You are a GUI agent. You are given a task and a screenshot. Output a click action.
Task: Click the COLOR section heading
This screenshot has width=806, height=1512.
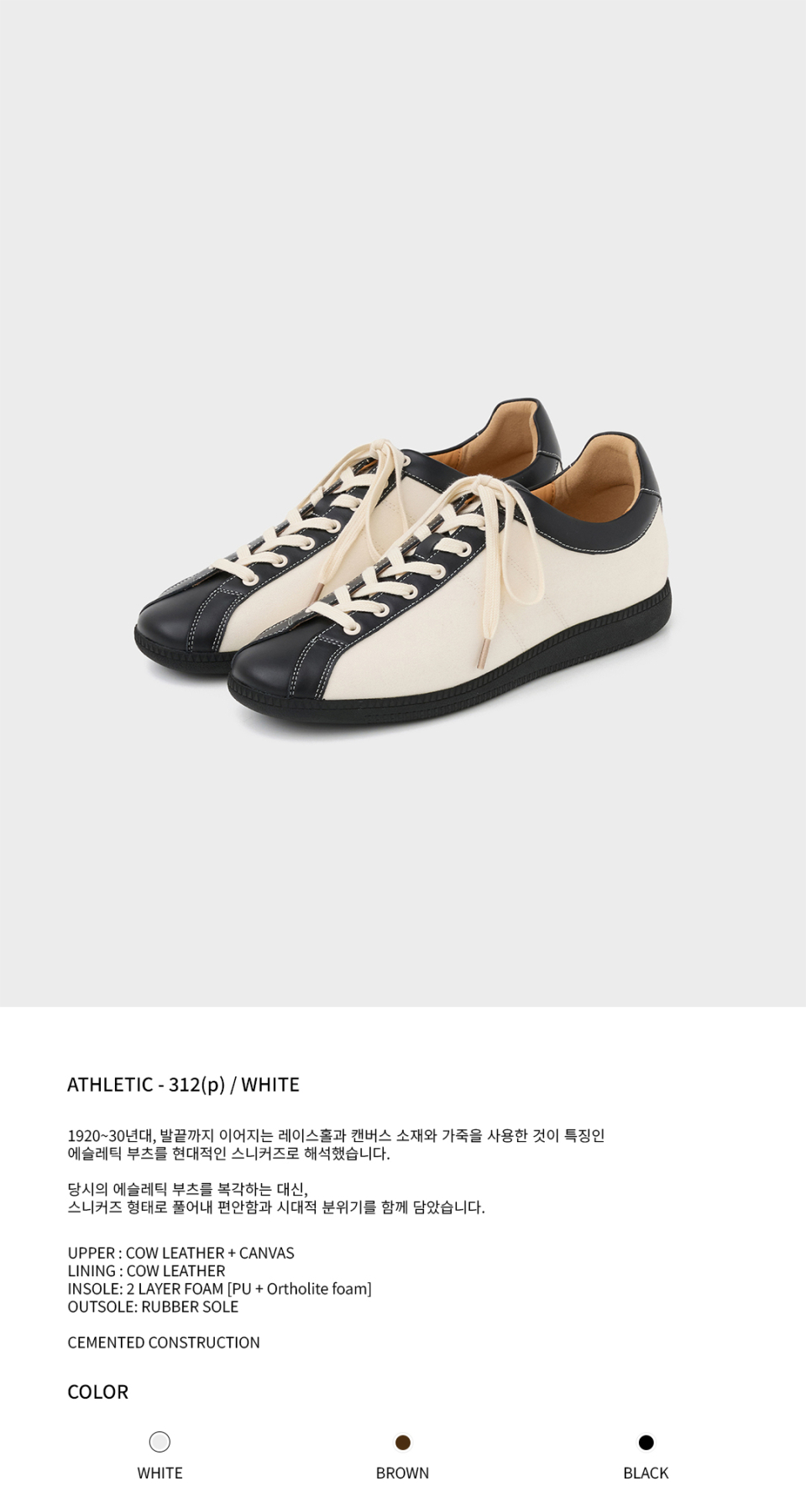(97, 1391)
